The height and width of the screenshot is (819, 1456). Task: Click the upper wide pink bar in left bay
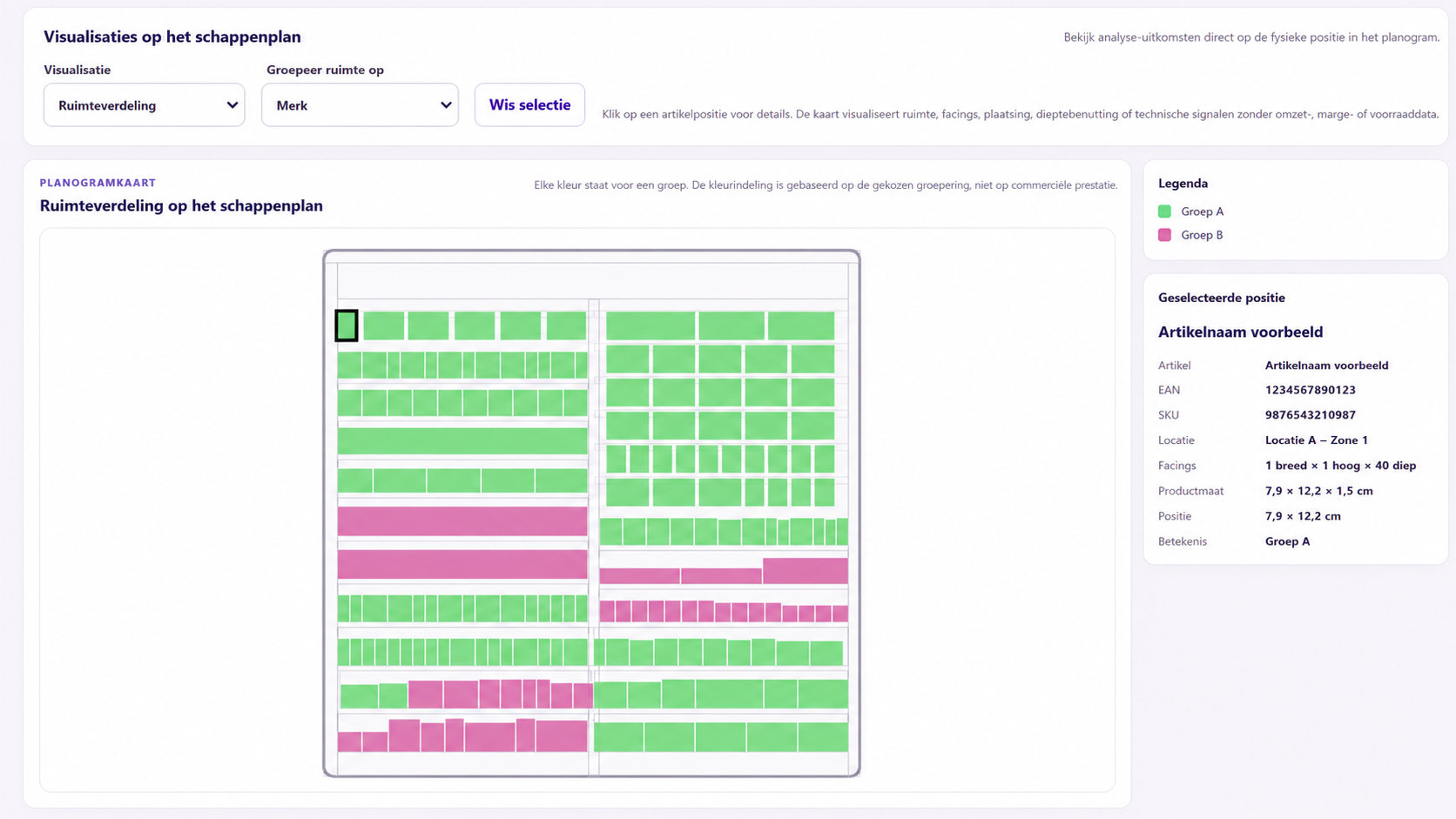pos(462,521)
